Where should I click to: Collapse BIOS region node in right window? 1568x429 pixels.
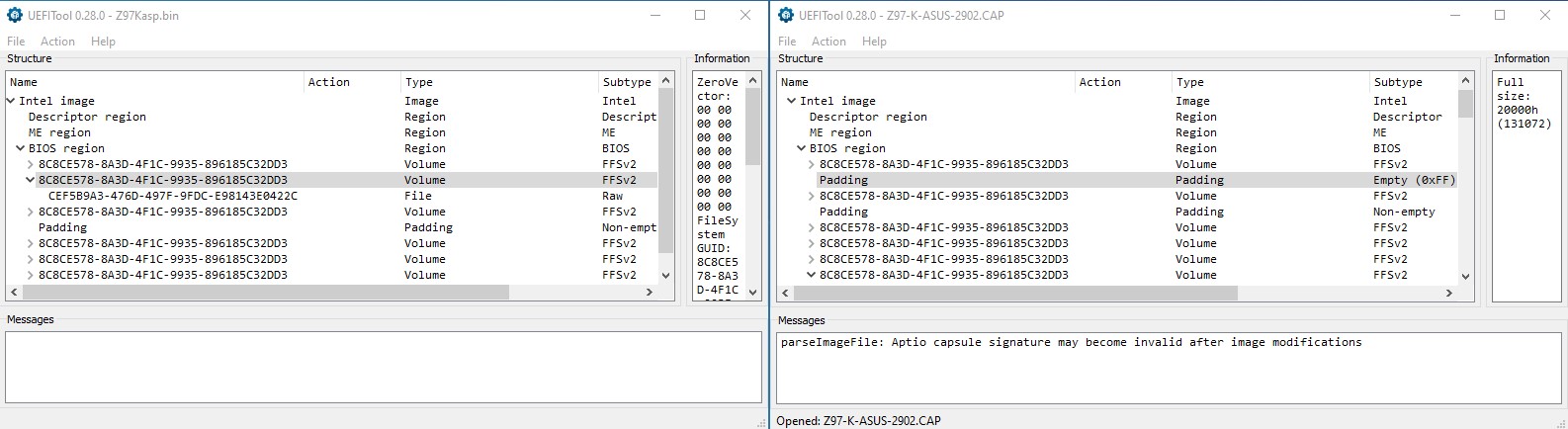(x=802, y=148)
